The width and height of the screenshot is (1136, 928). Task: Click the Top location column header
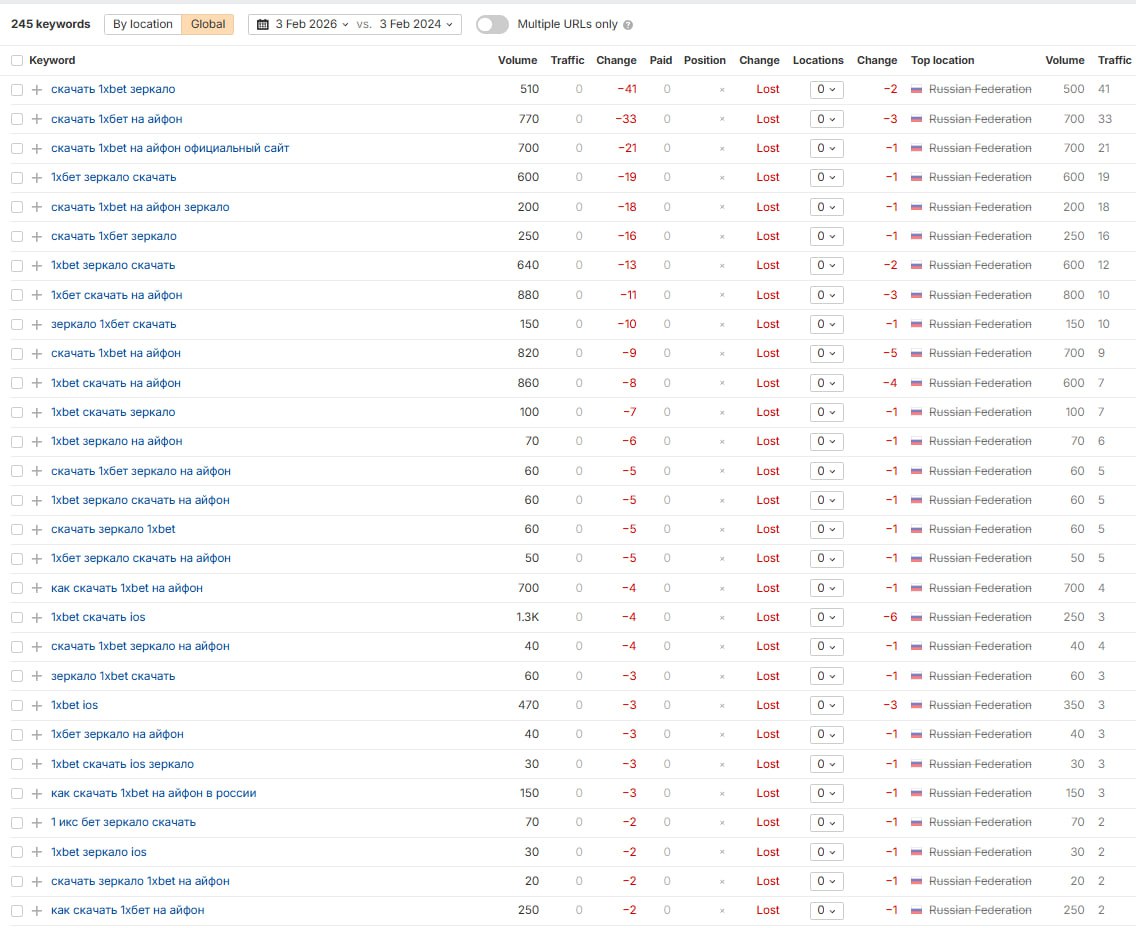(942, 60)
